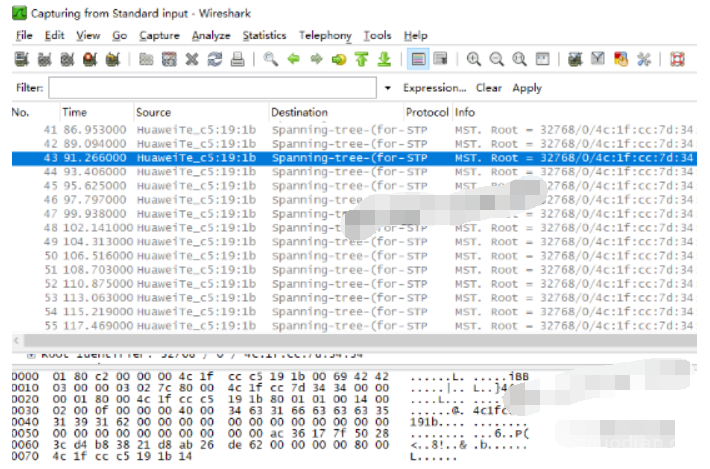Click the Expression... filter button
710x469 pixels.
coord(434,88)
